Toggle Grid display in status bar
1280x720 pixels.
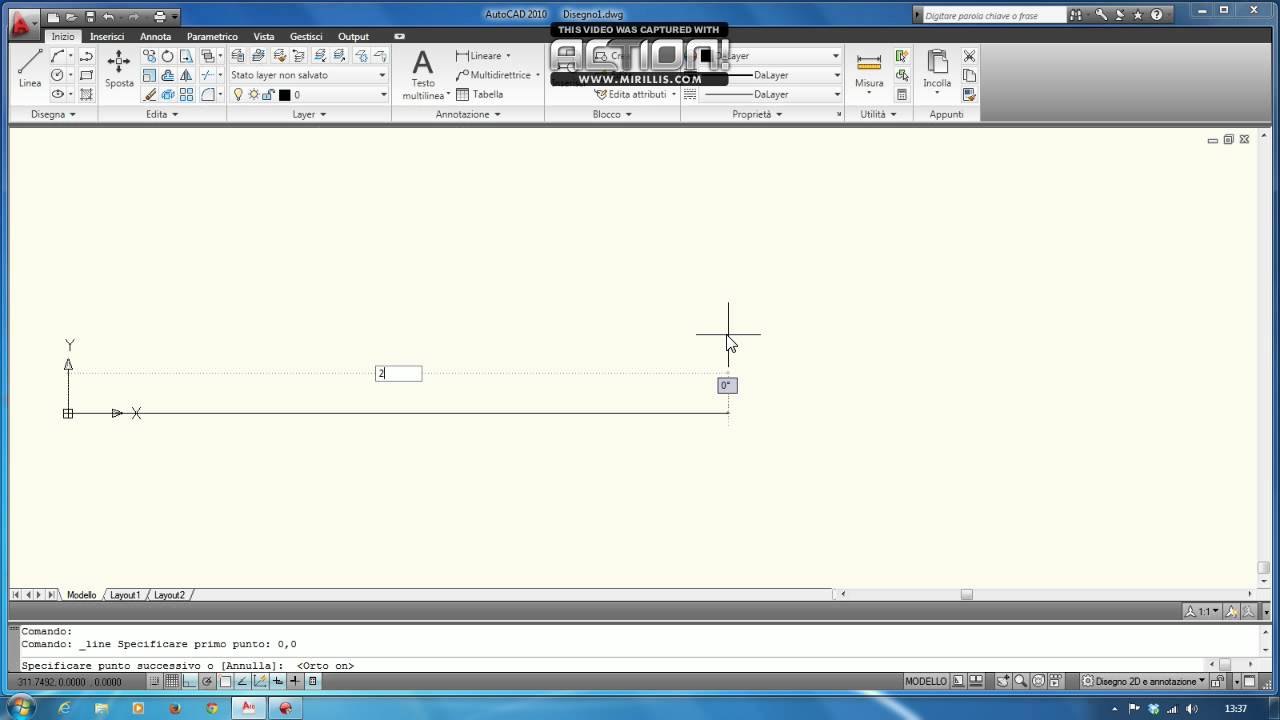click(172, 681)
